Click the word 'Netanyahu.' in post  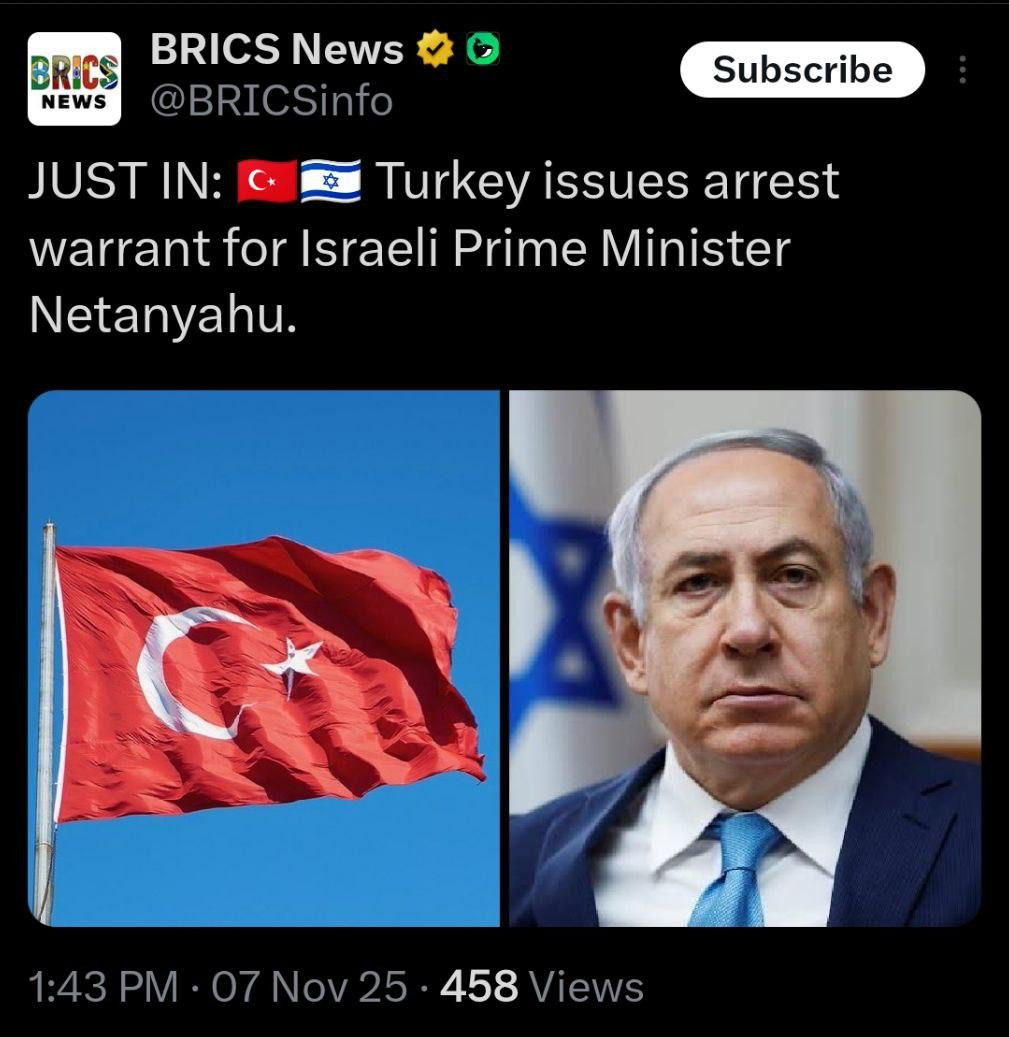163,317
